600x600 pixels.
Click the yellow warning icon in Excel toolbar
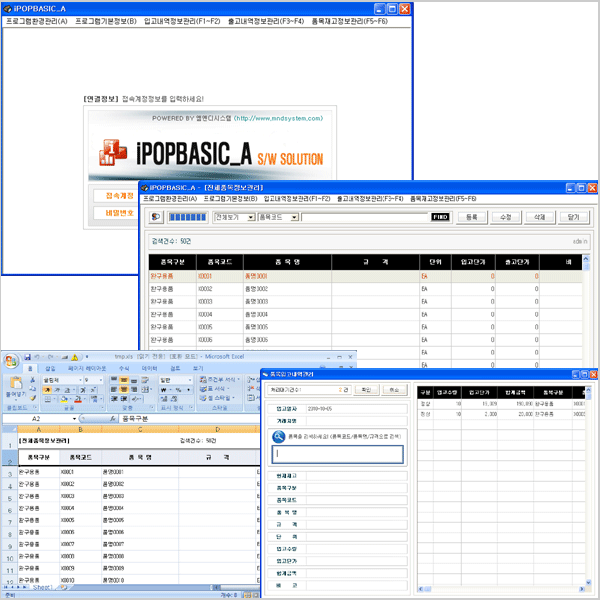pos(75,357)
